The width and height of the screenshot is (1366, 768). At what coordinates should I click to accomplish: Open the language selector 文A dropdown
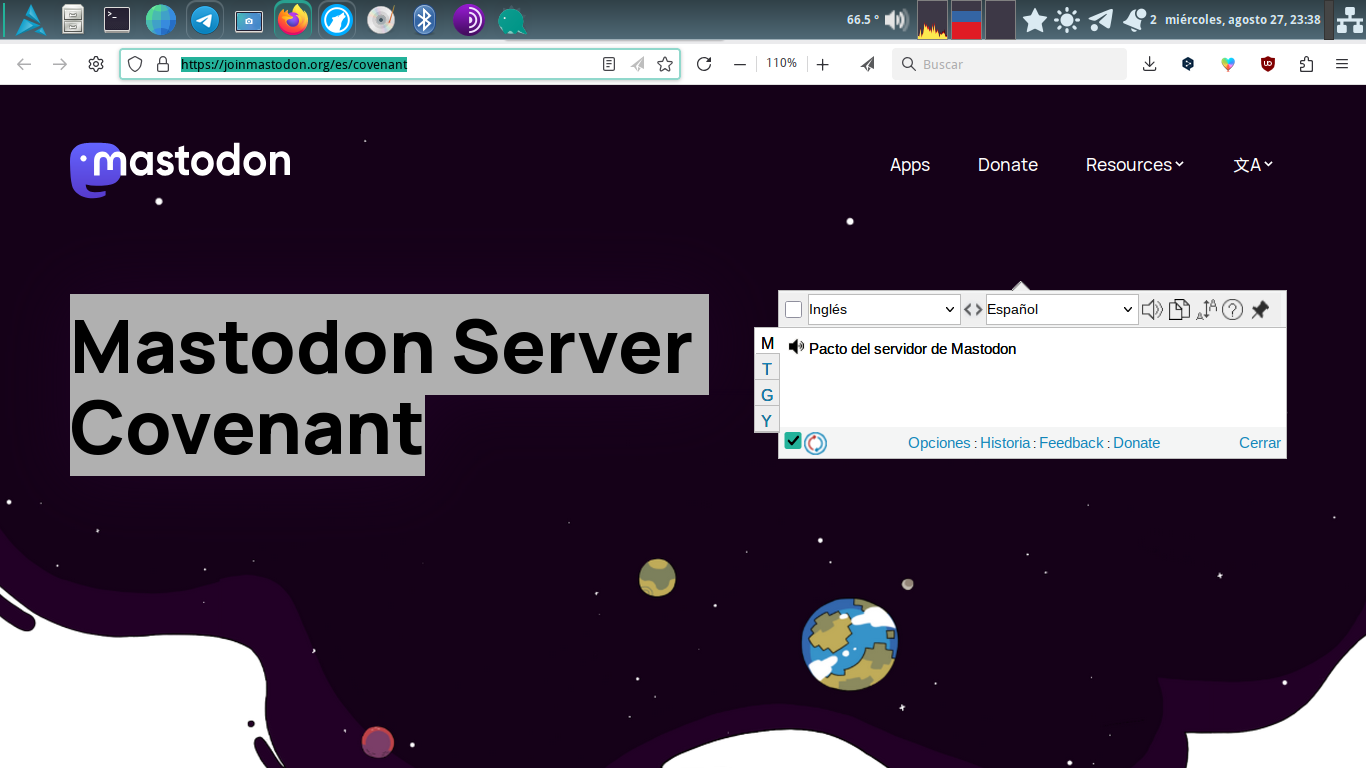(x=1253, y=165)
